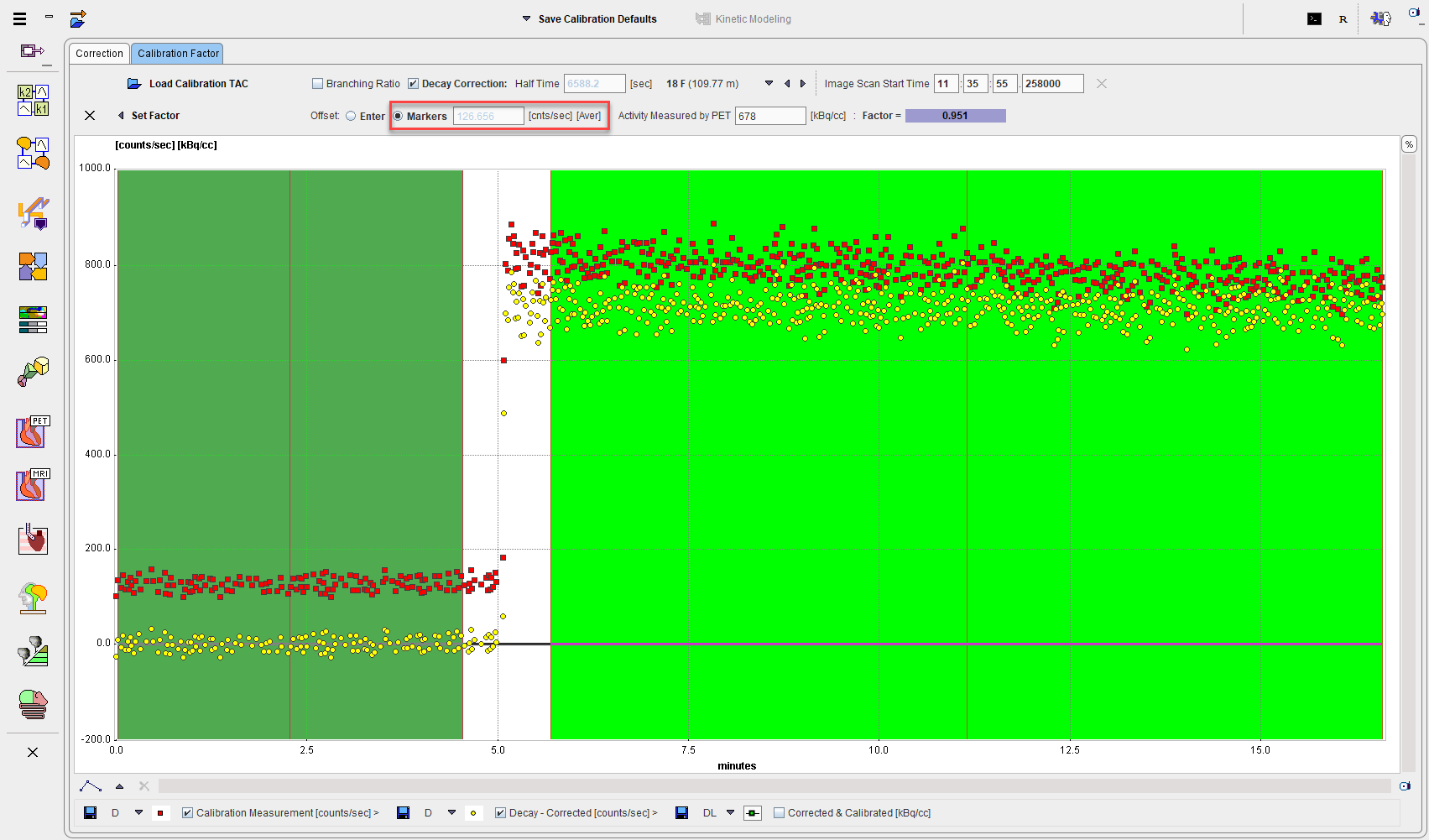1429x840 pixels.
Task: Open the cardiac PET tool icon
Action: point(34,431)
